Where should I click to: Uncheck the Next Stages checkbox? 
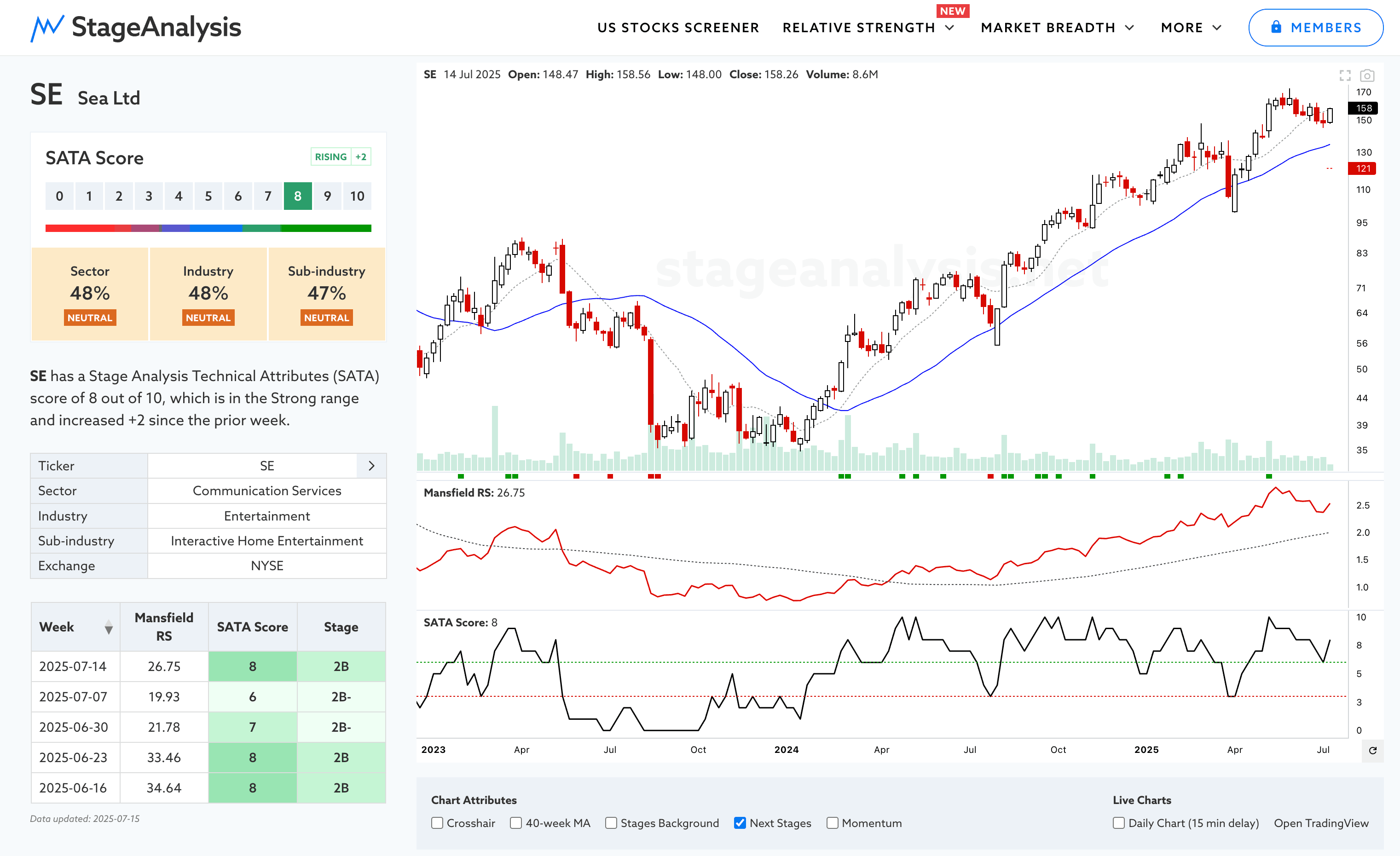click(740, 823)
